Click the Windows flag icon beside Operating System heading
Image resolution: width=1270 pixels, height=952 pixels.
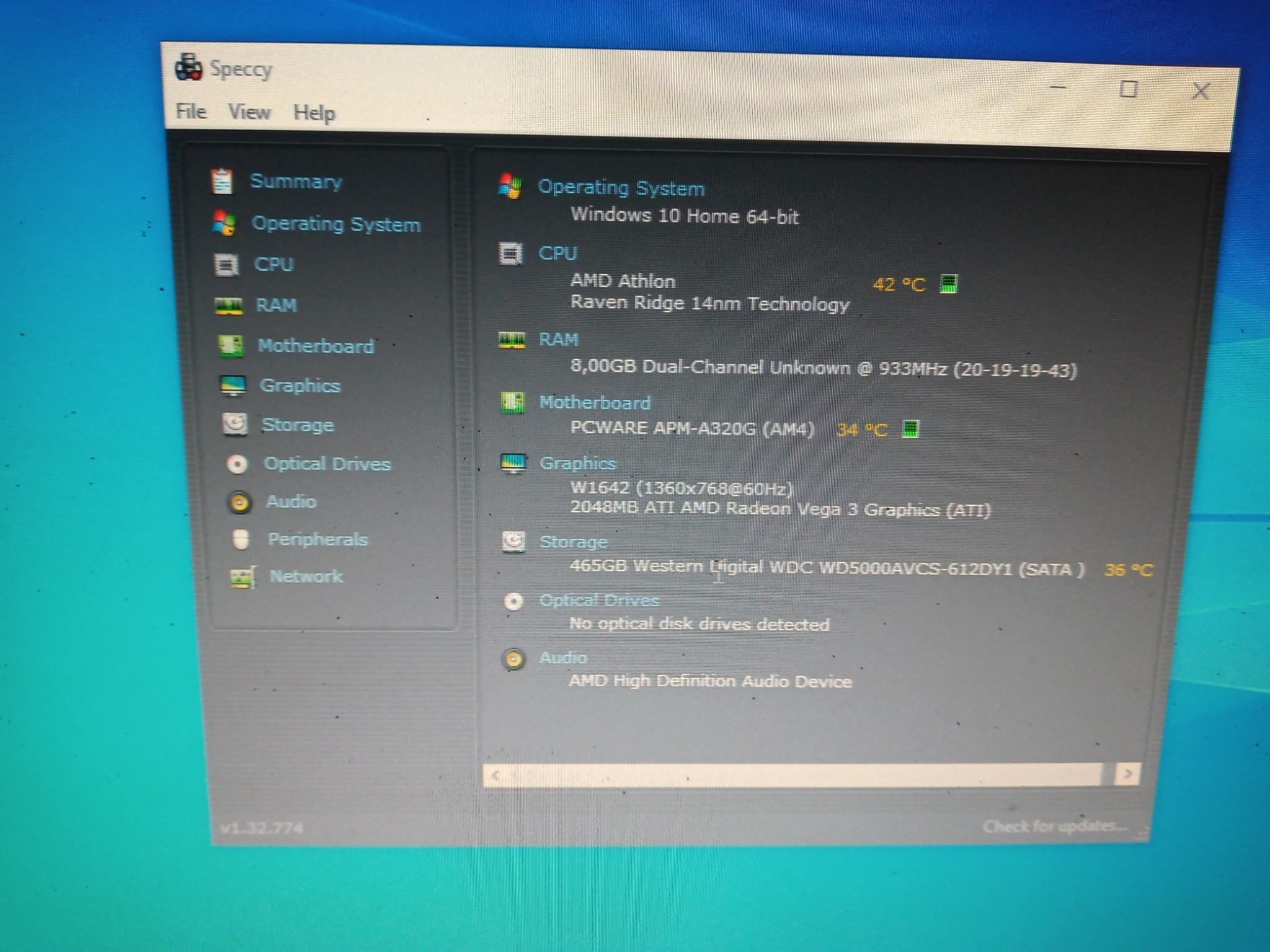[x=510, y=186]
